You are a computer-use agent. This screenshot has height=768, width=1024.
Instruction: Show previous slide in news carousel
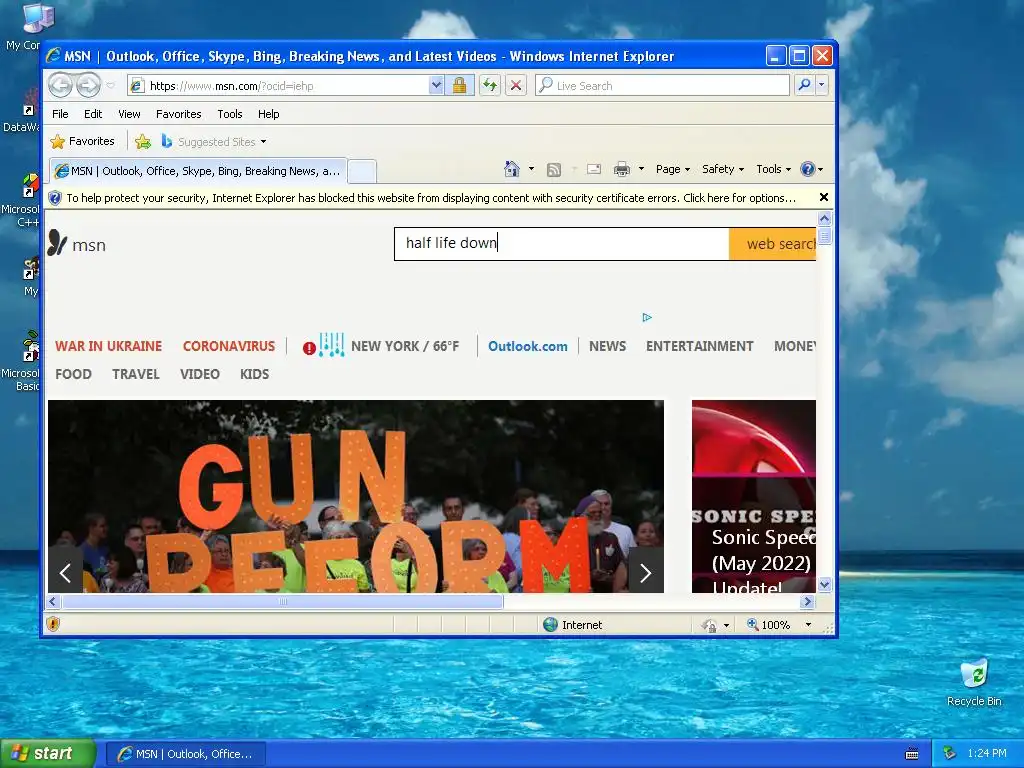65,573
